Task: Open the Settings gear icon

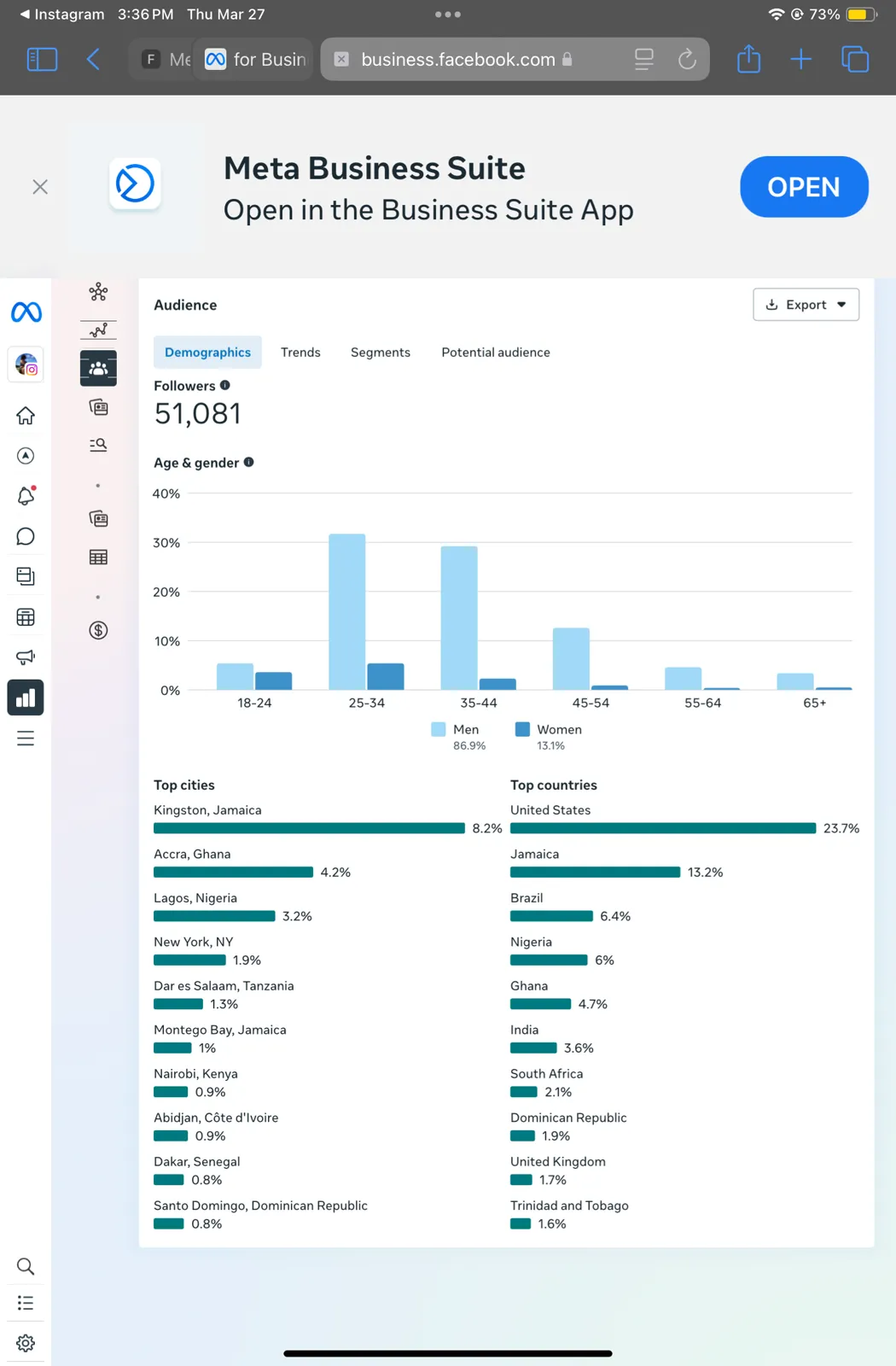Action: tap(26, 1343)
